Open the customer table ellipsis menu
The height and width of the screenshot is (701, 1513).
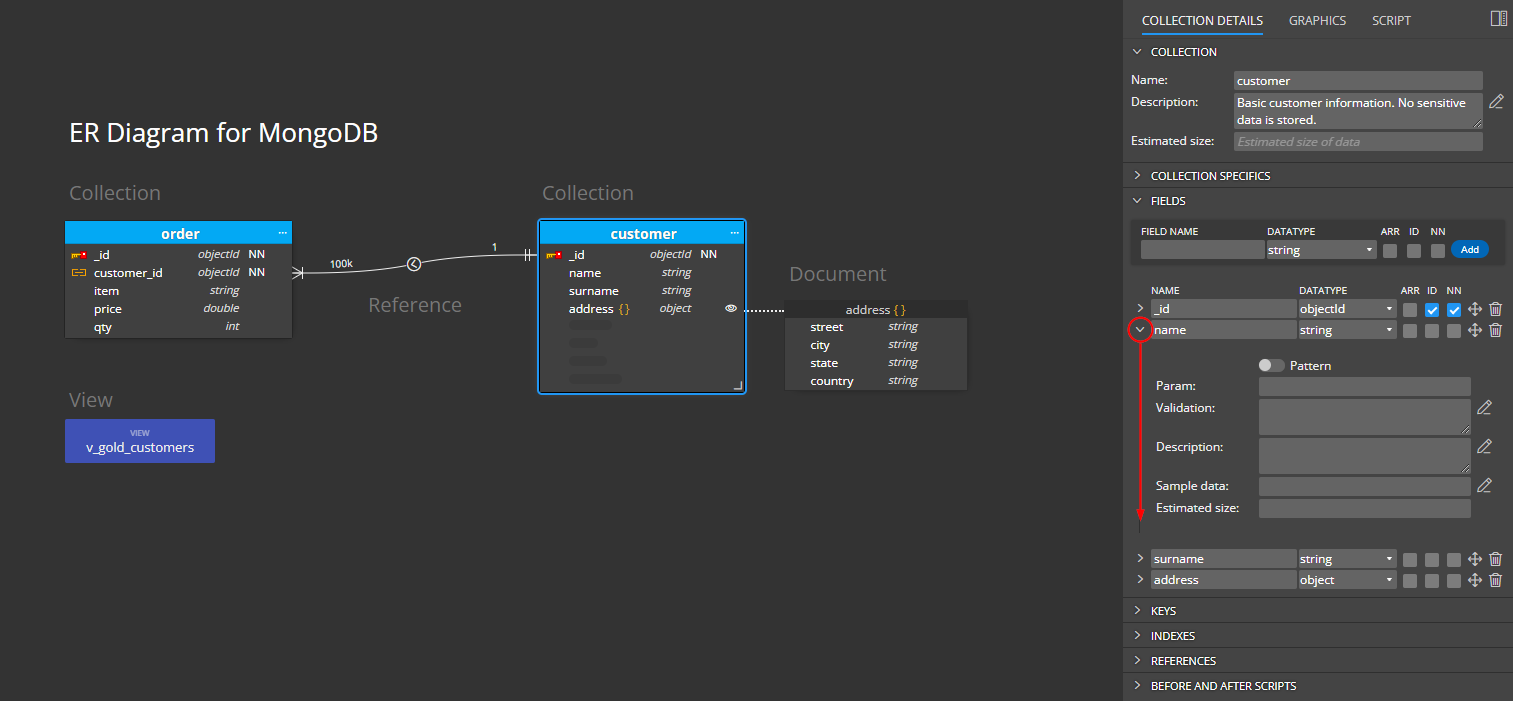pos(734,232)
